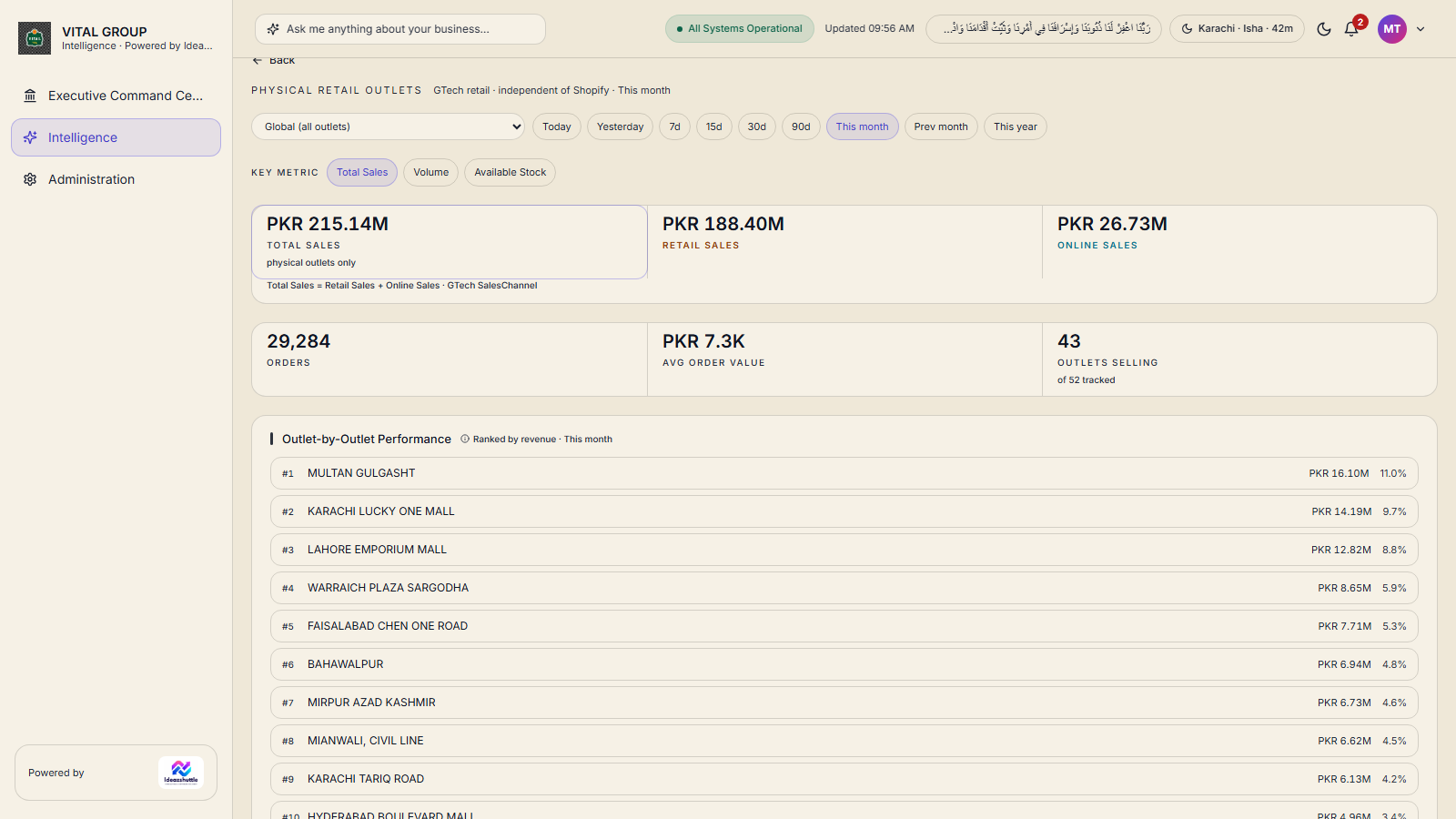Image resolution: width=1456 pixels, height=819 pixels.
Task: Open notifications bell icon
Action: [x=1351, y=29]
